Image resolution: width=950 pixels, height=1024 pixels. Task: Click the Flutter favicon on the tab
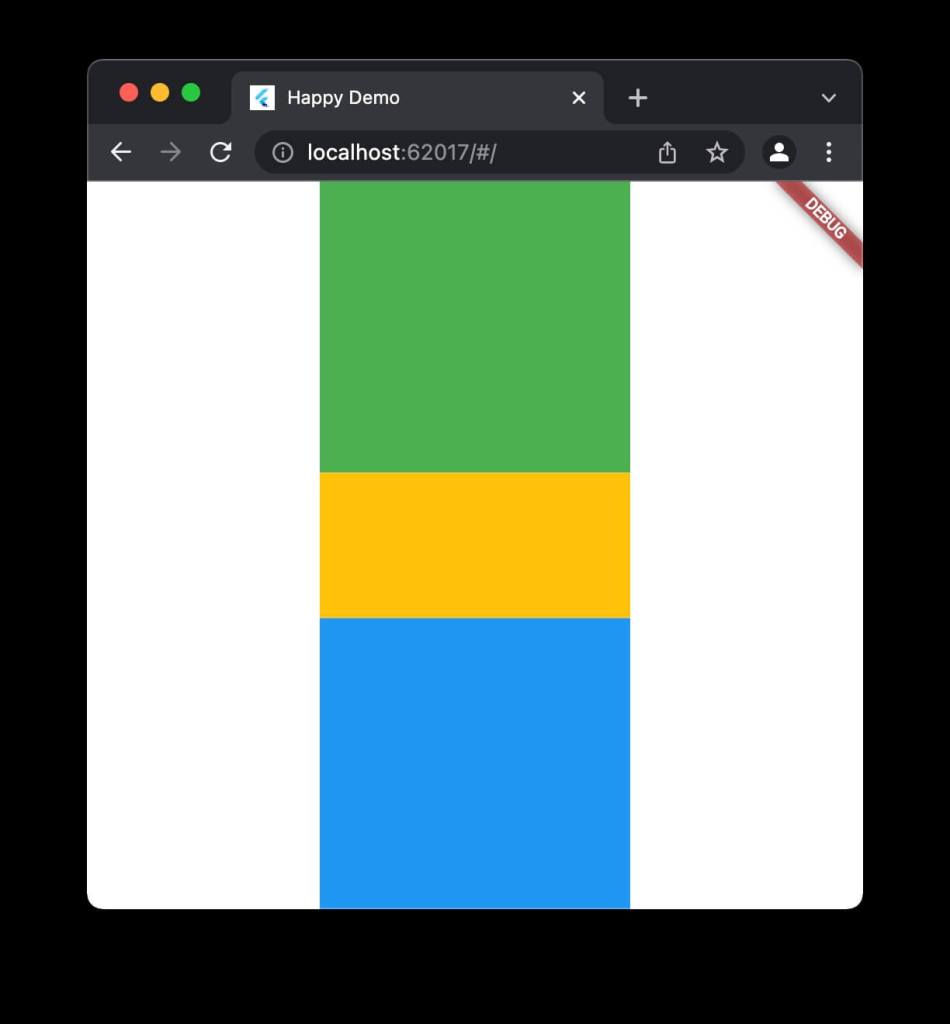(262, 97)
